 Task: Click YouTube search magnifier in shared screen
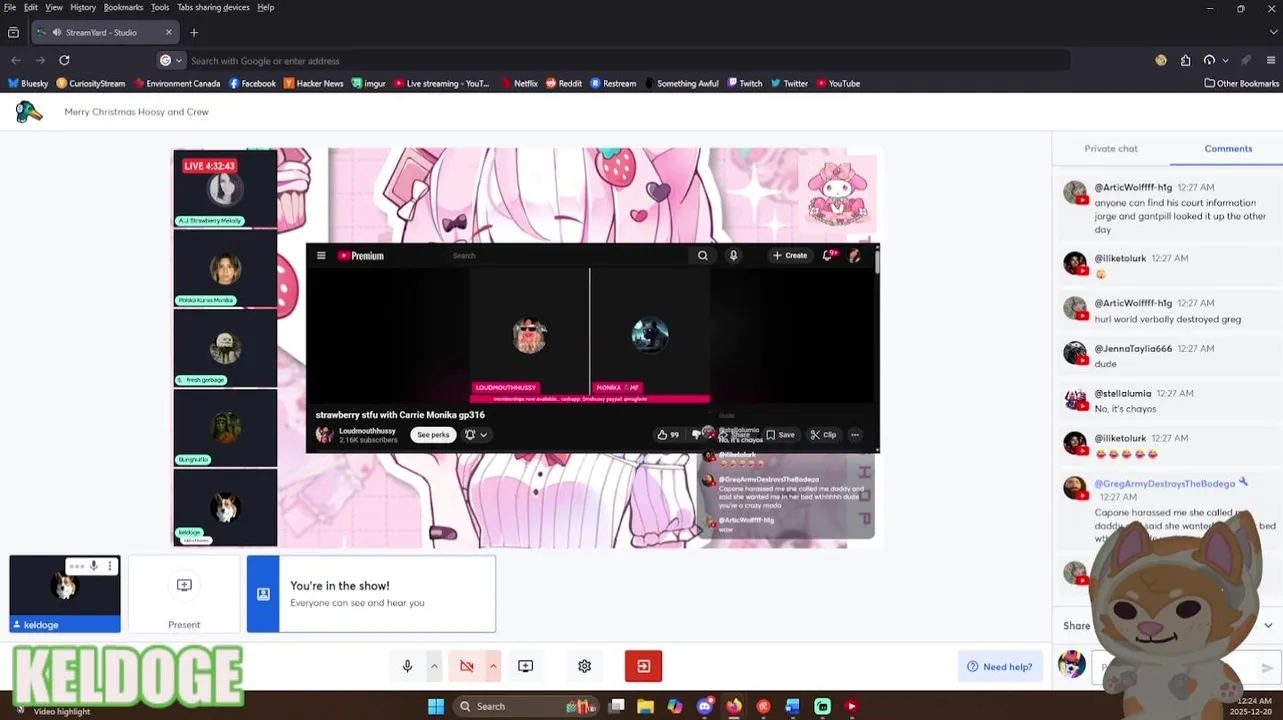[x=702, y=256]
